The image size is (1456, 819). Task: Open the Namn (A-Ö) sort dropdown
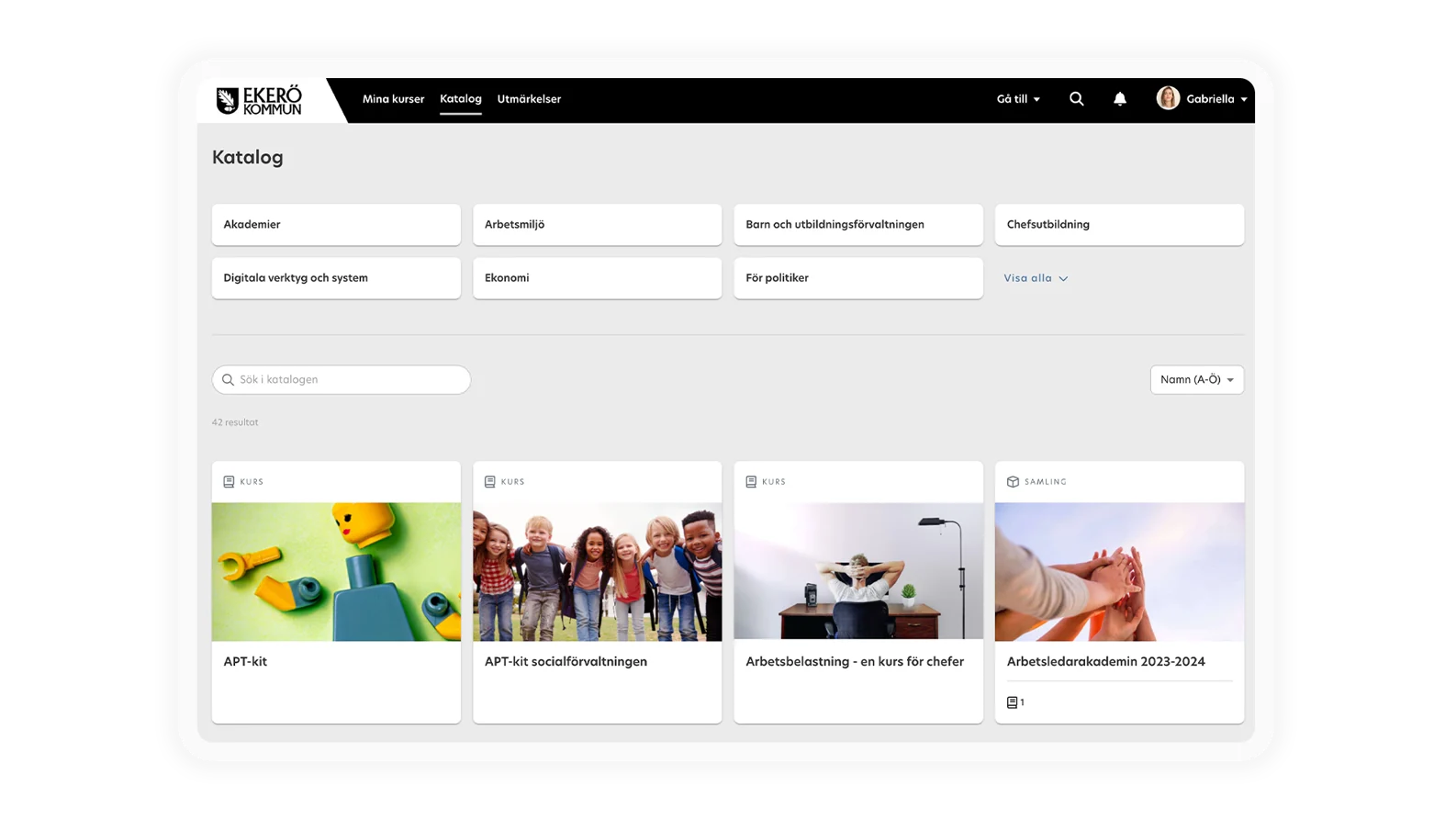(1196, 380)
